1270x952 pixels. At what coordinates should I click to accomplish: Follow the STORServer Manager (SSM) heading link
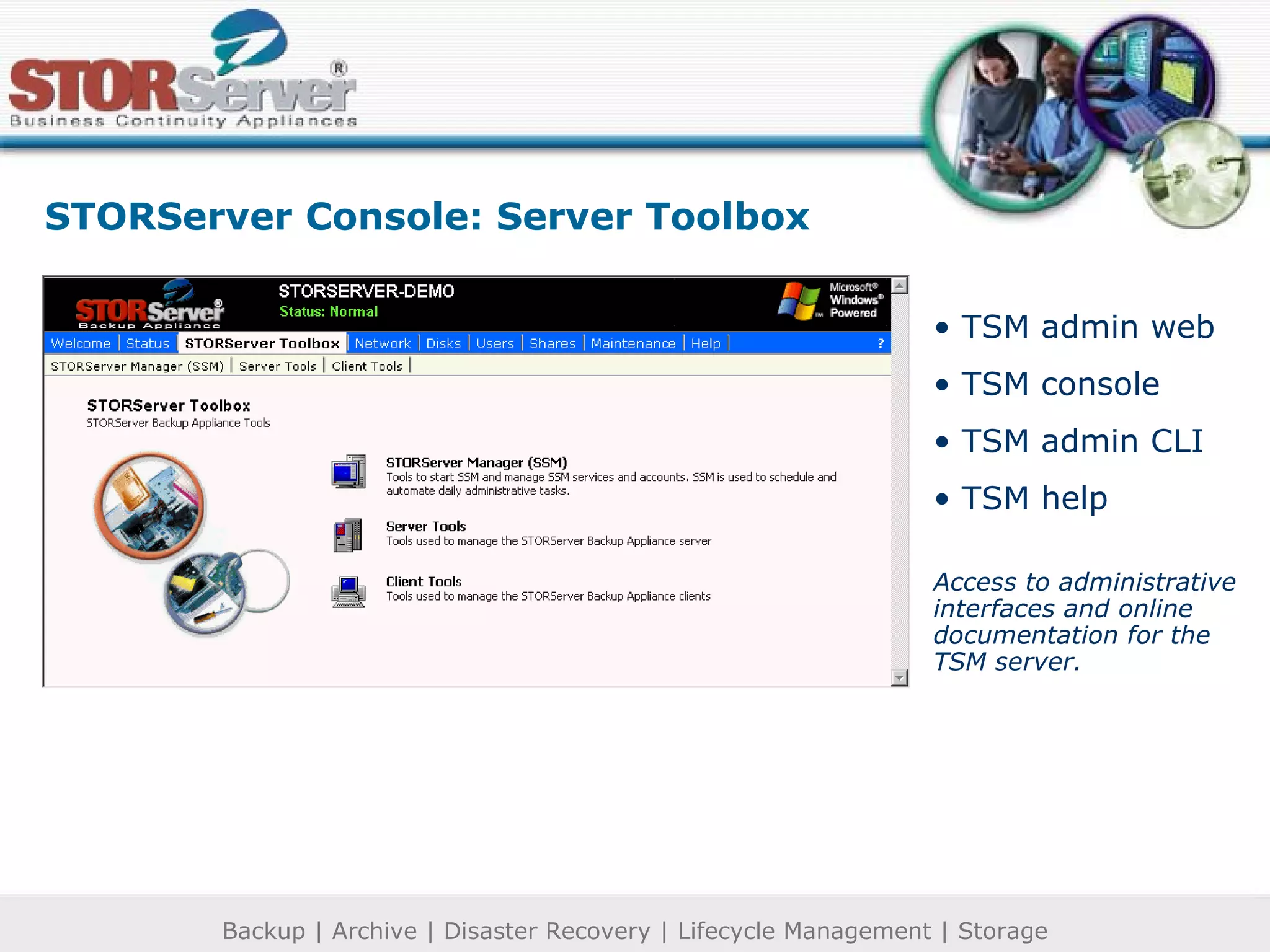tap(476, 462)
